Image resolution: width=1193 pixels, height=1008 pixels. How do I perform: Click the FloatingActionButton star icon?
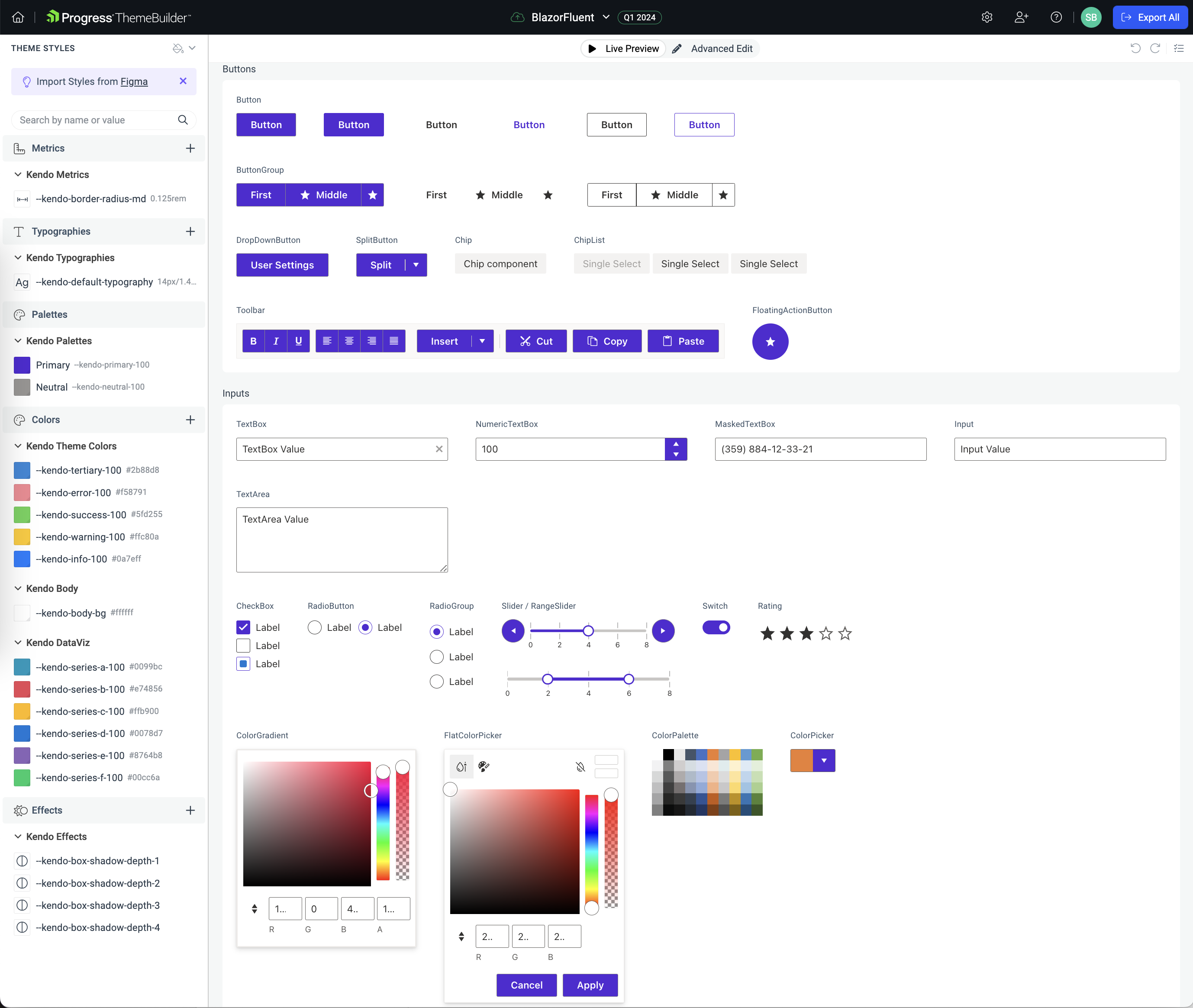click(x=770, y=341)
